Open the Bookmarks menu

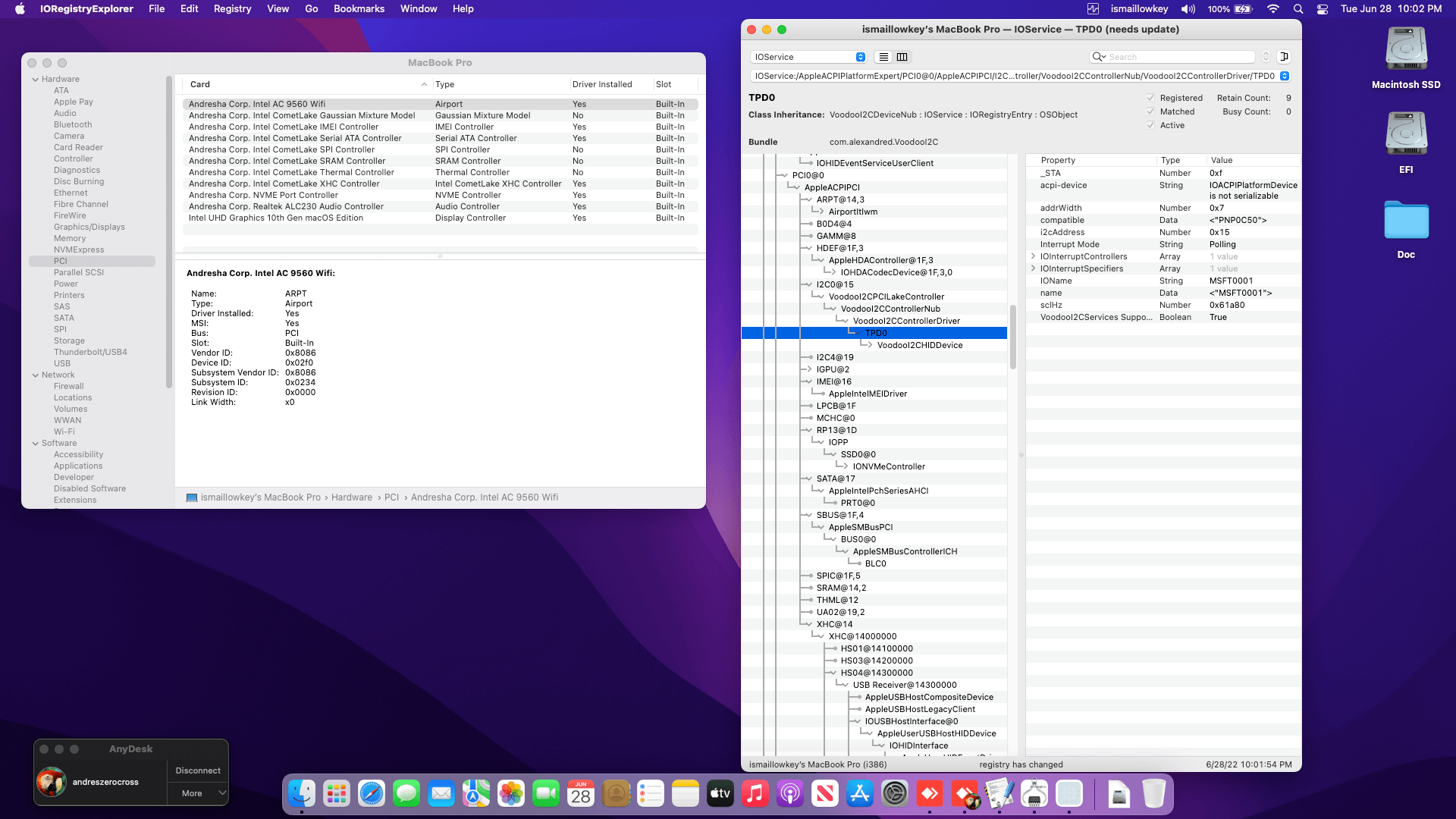point(359,9)
